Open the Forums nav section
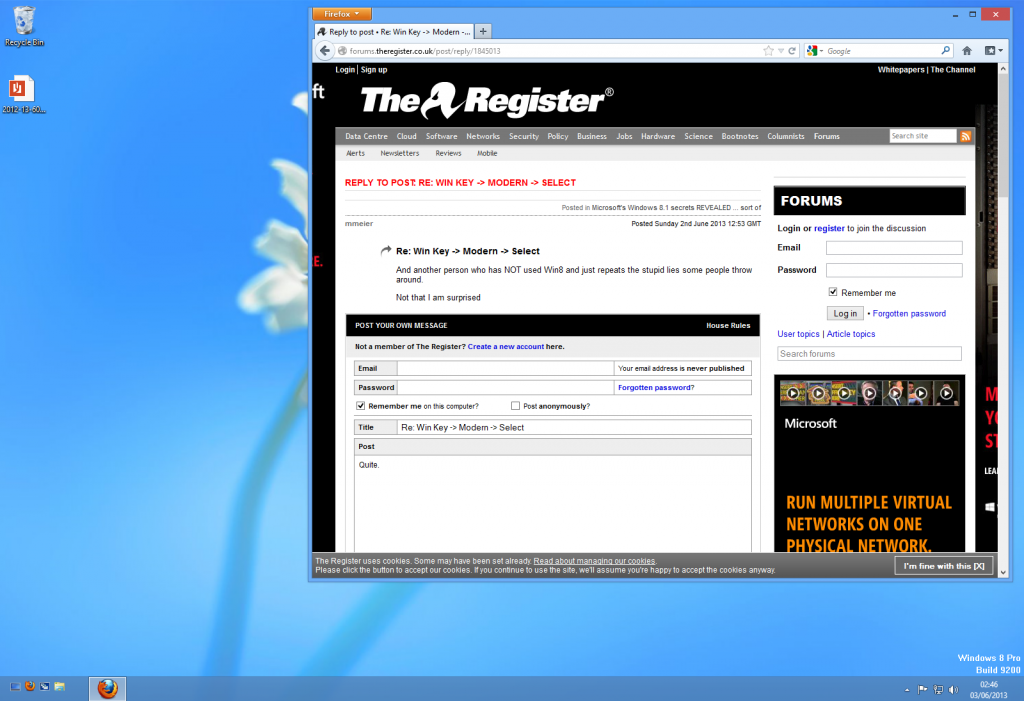Image resolution: width=1024 pixels, height=701 pixels. click(827, 136)
